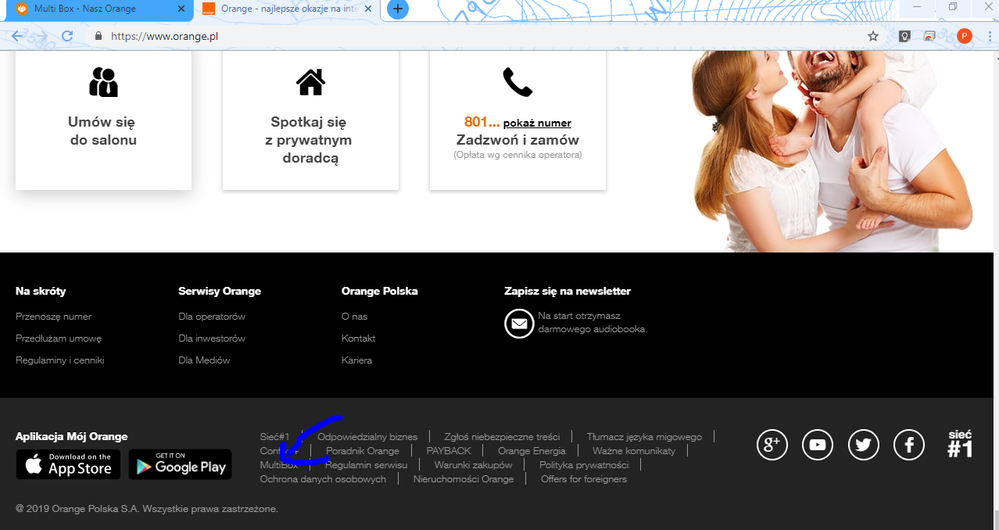Download on the App Store badge
This screenshot has height=530, width=999.
coord(68,464)
